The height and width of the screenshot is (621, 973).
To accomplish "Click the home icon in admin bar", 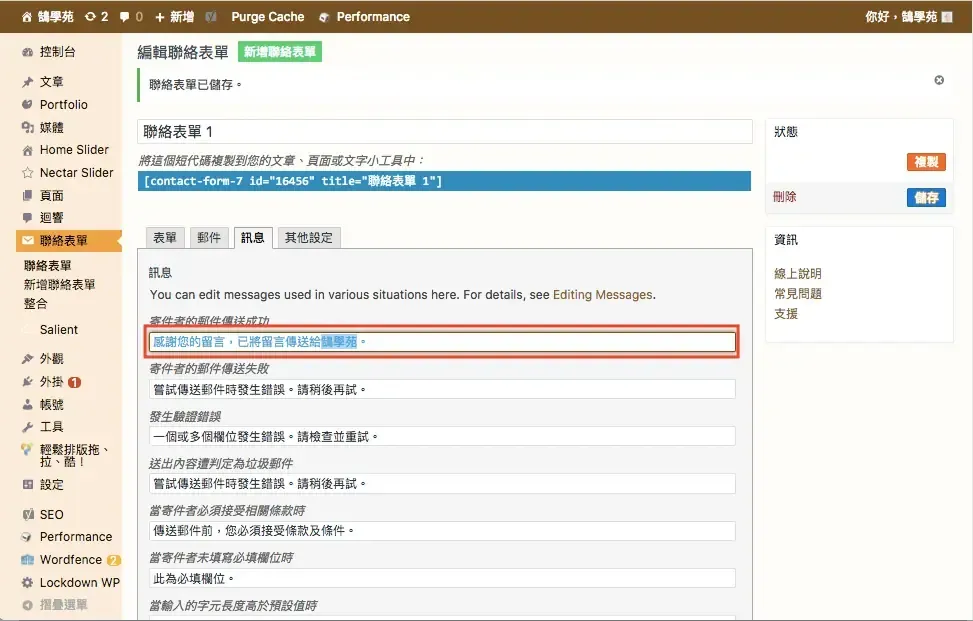I will (27, 17).
